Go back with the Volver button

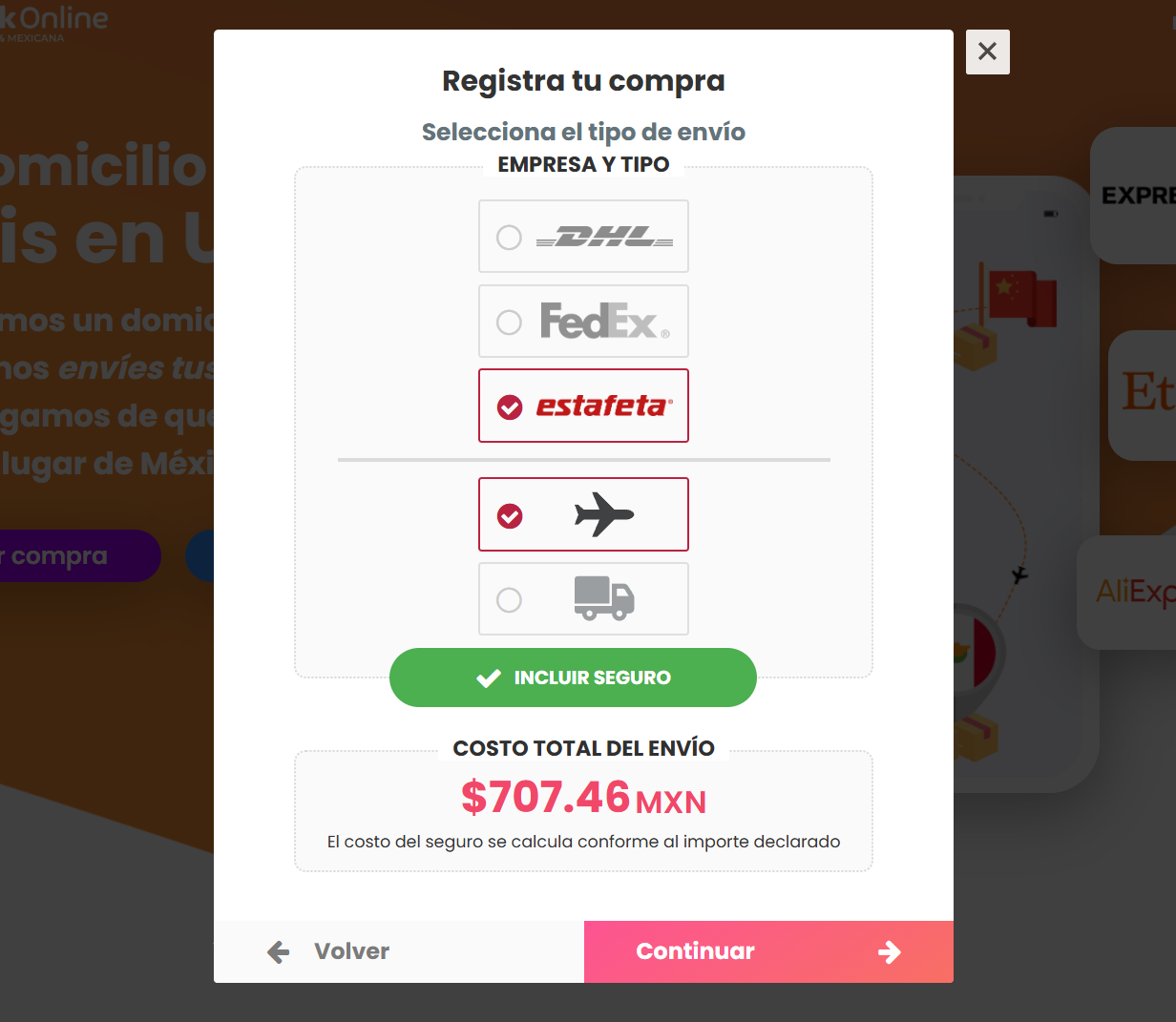tap(351, 951)
